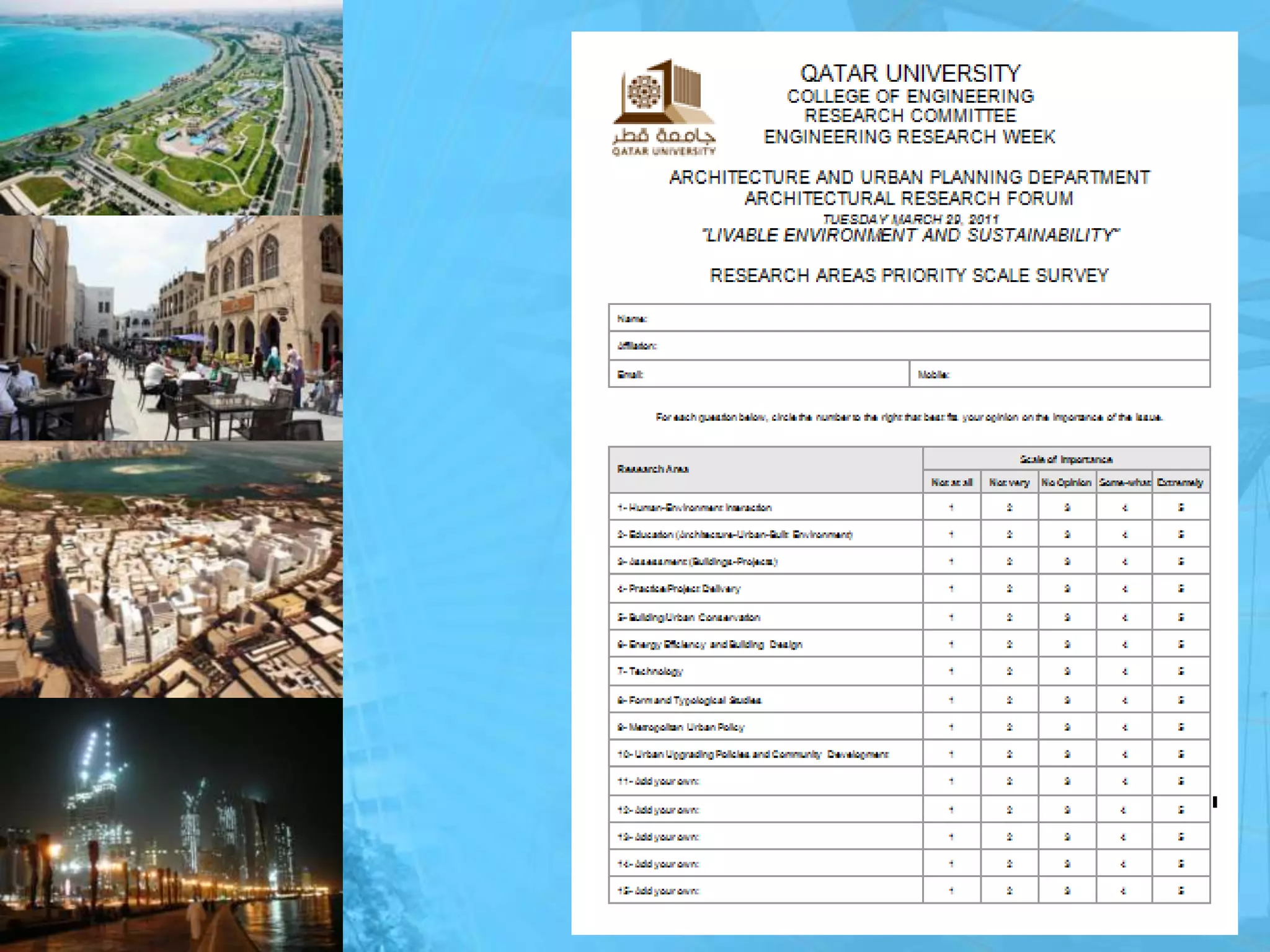This screenshot has height=952, width=1270.
Task: Click the 'No Opinion' column header
Action: pos(1067,482)
